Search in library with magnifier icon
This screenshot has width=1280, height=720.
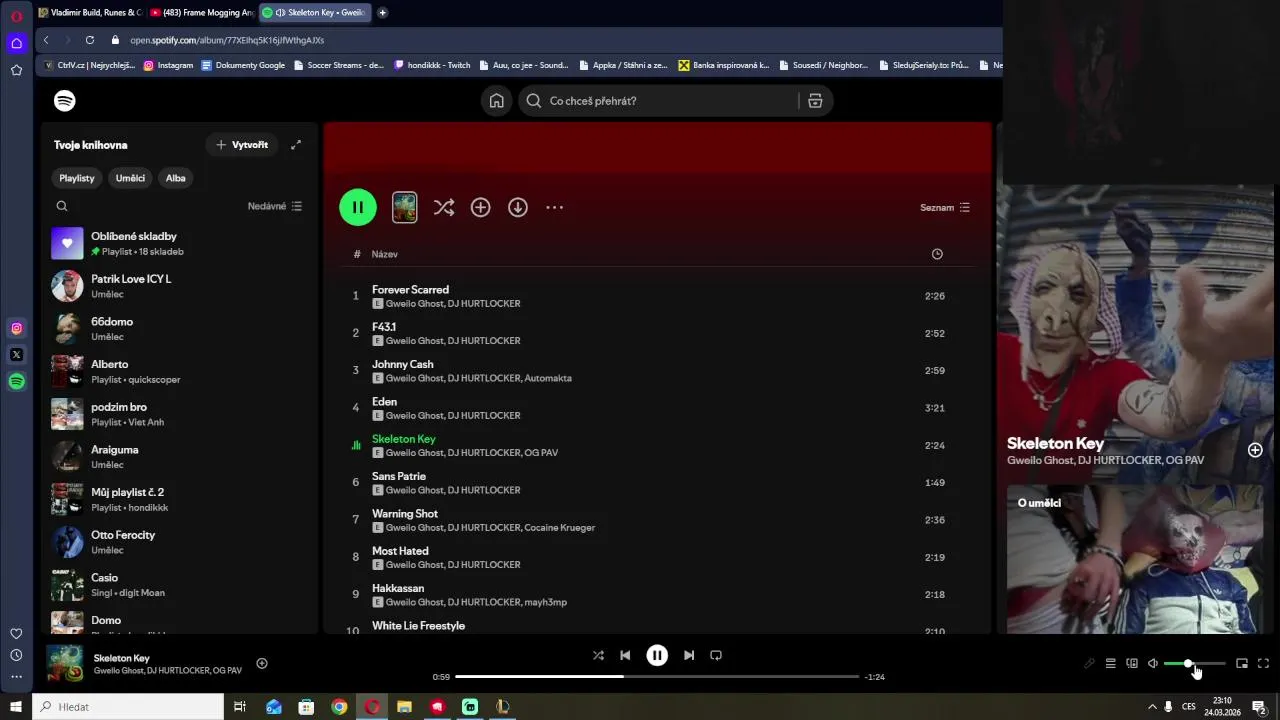(x=62, y=206)
